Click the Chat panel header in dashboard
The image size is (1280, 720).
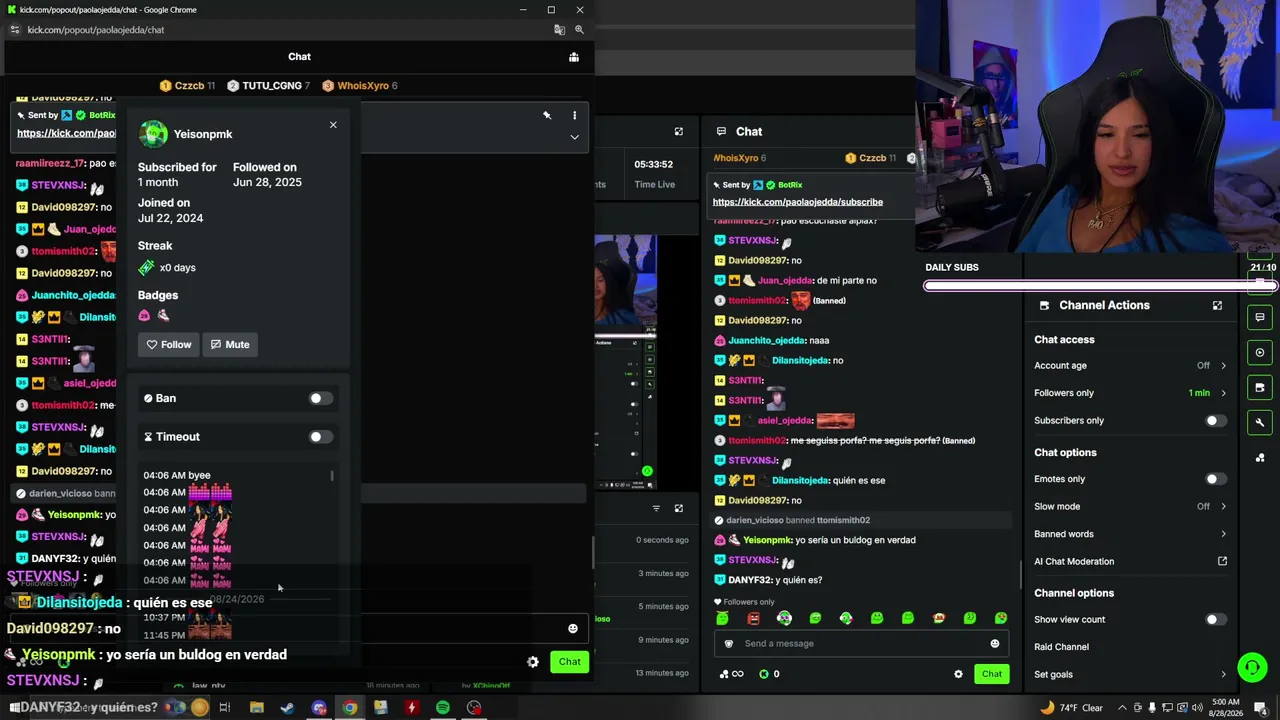click(749, 132)
